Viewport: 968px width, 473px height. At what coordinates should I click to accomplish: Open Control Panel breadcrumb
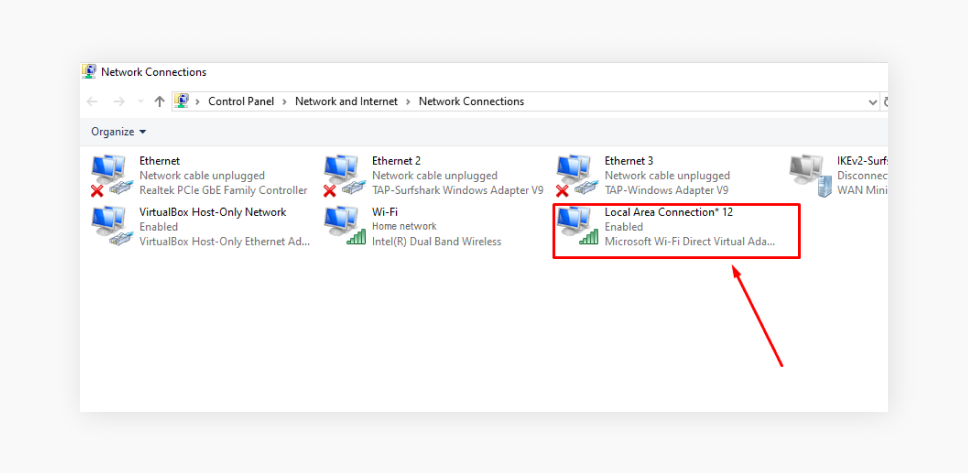pyautogui.click(x=241, y=101)
